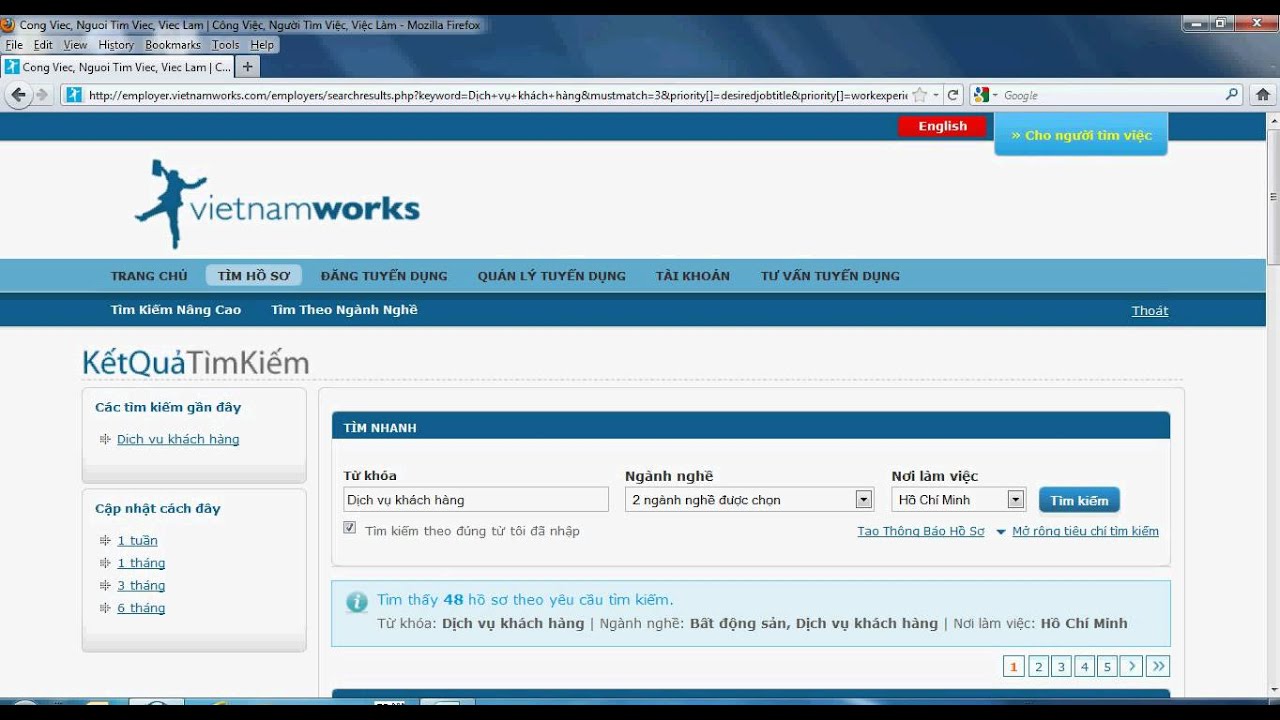Click the VietnamWorks logo
The image size is (1280, 720).
pyautogui.click(x=277, y=204)
